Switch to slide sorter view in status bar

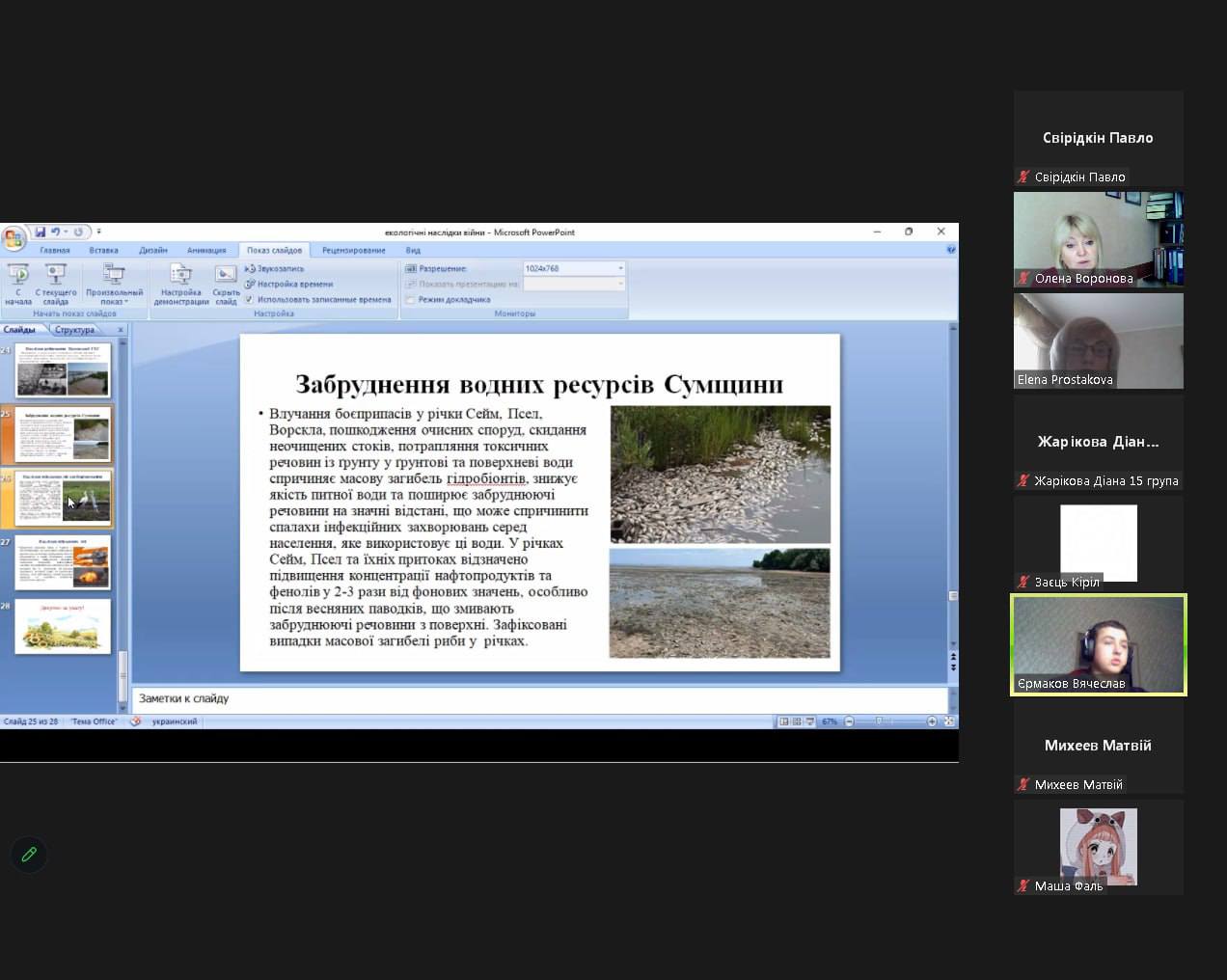(797, 721)
